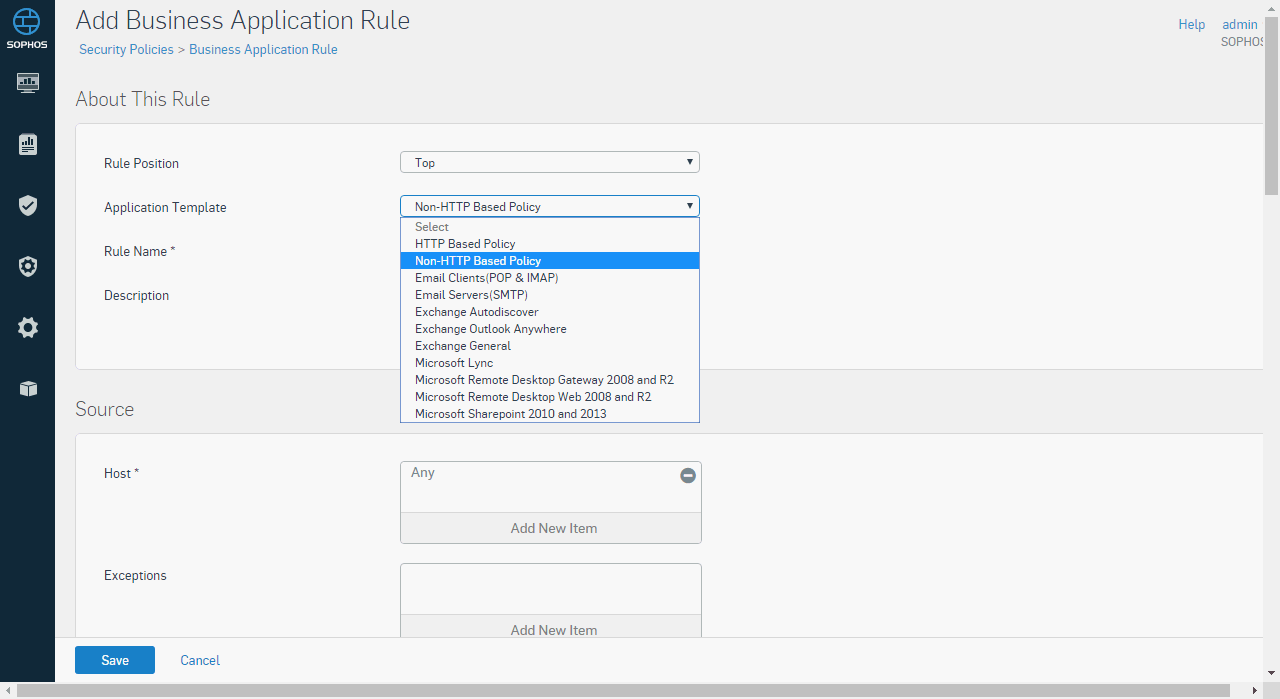Open the settings gear sidebar icon
Image resolution: width=1280 pixels, height=699 pixels.
click(28, 327)
